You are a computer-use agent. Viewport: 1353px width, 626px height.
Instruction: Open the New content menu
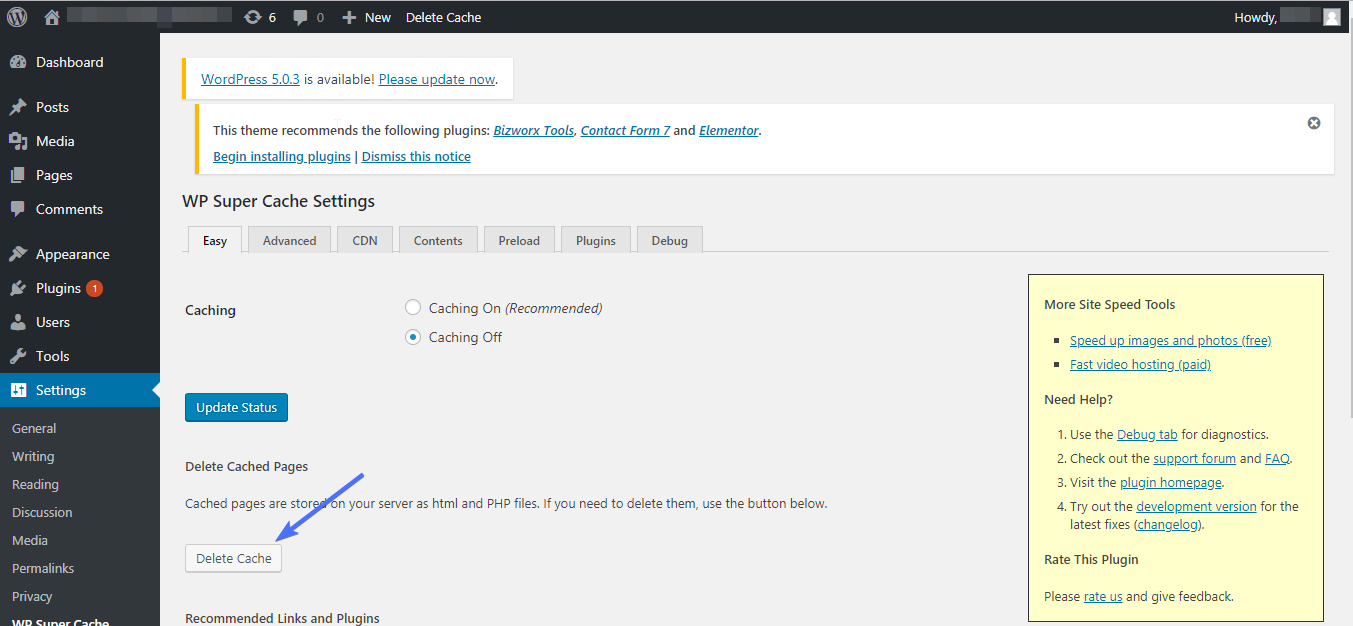pos(367,17)
